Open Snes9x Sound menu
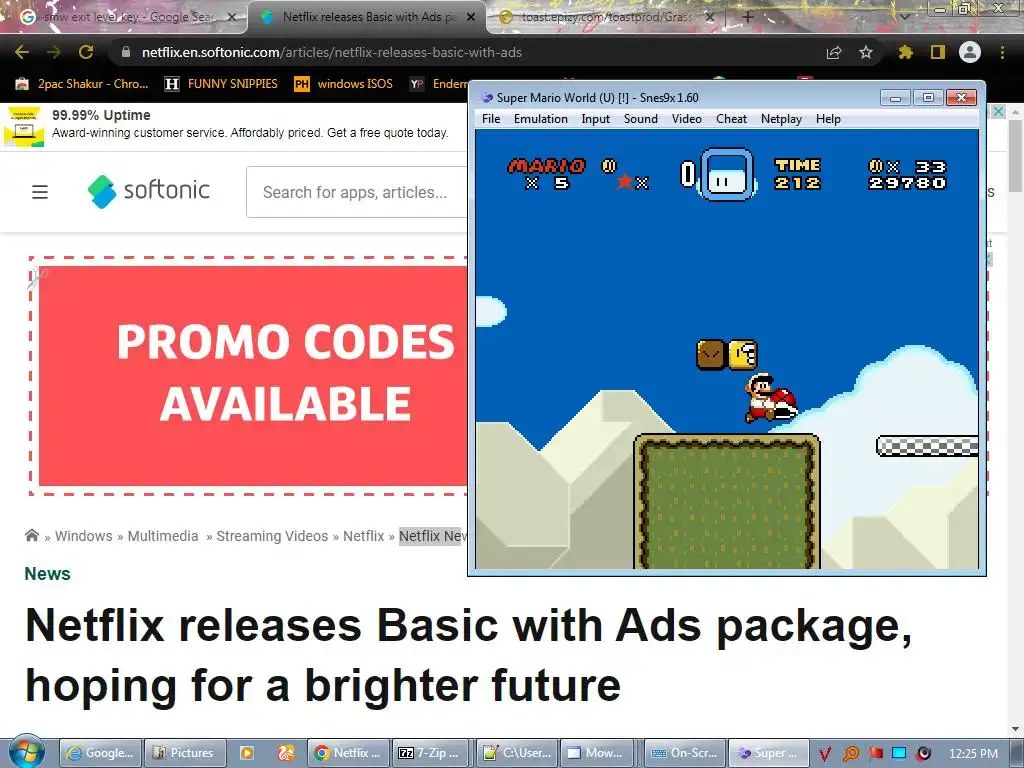Viewport: 1024px width, 768px height. tap(641, 119)
